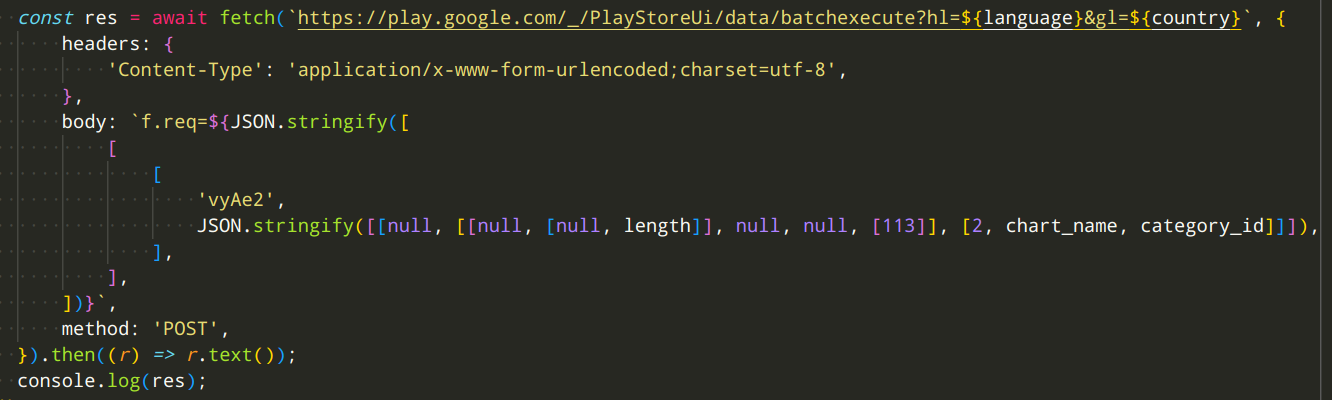Screen dimensions: 1332x400
Task: Click 'console' on the last line
Action: (x=56, y=381)
